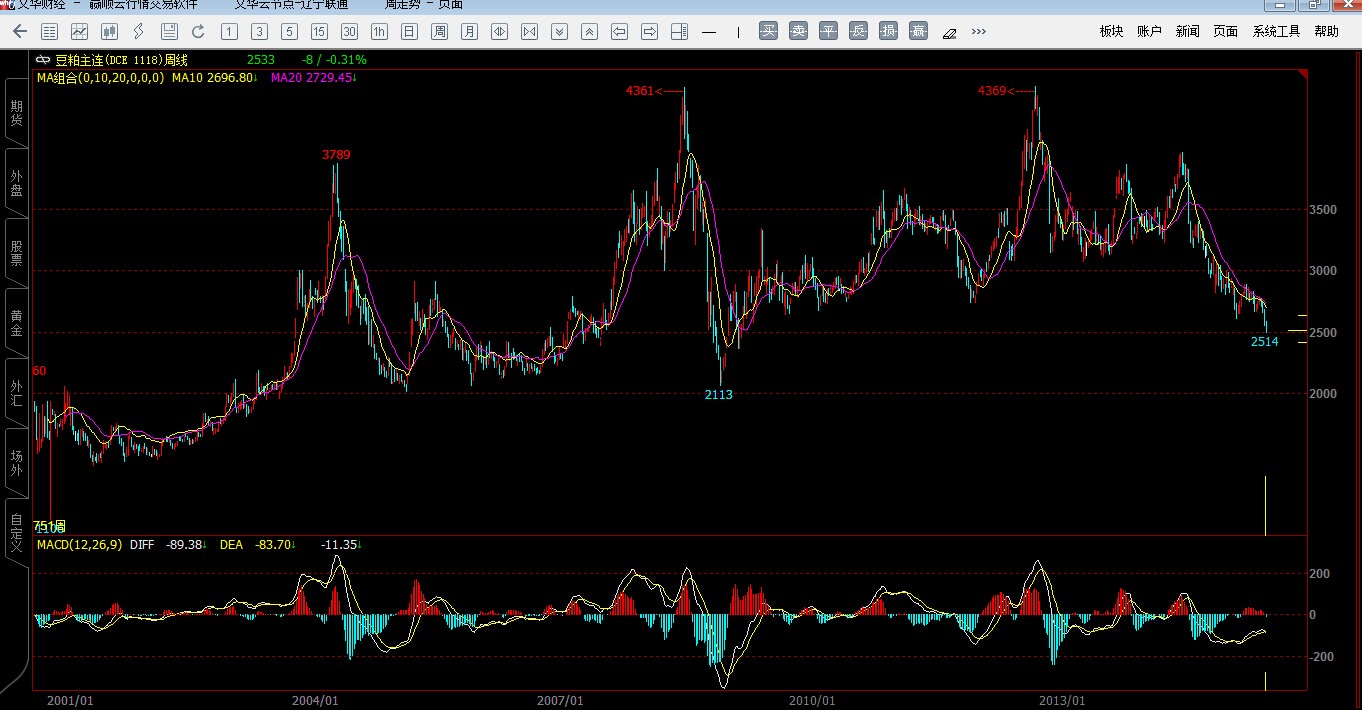The image size is (1362, 710).
Task: Select the 黄金 side tab
Action: 16,322
